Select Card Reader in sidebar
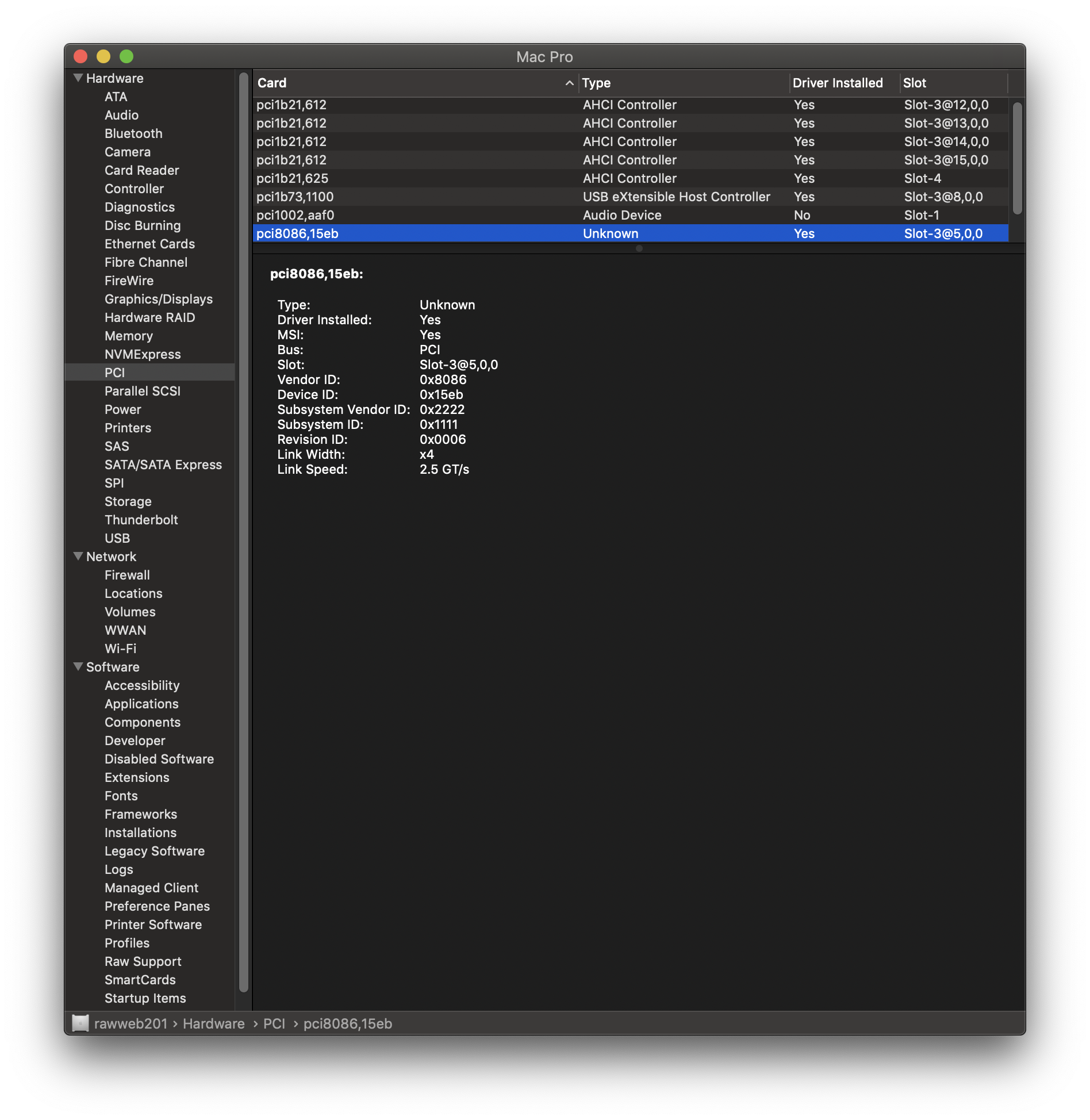The width and height of the screenshot is (1090, 1120). 142,170
